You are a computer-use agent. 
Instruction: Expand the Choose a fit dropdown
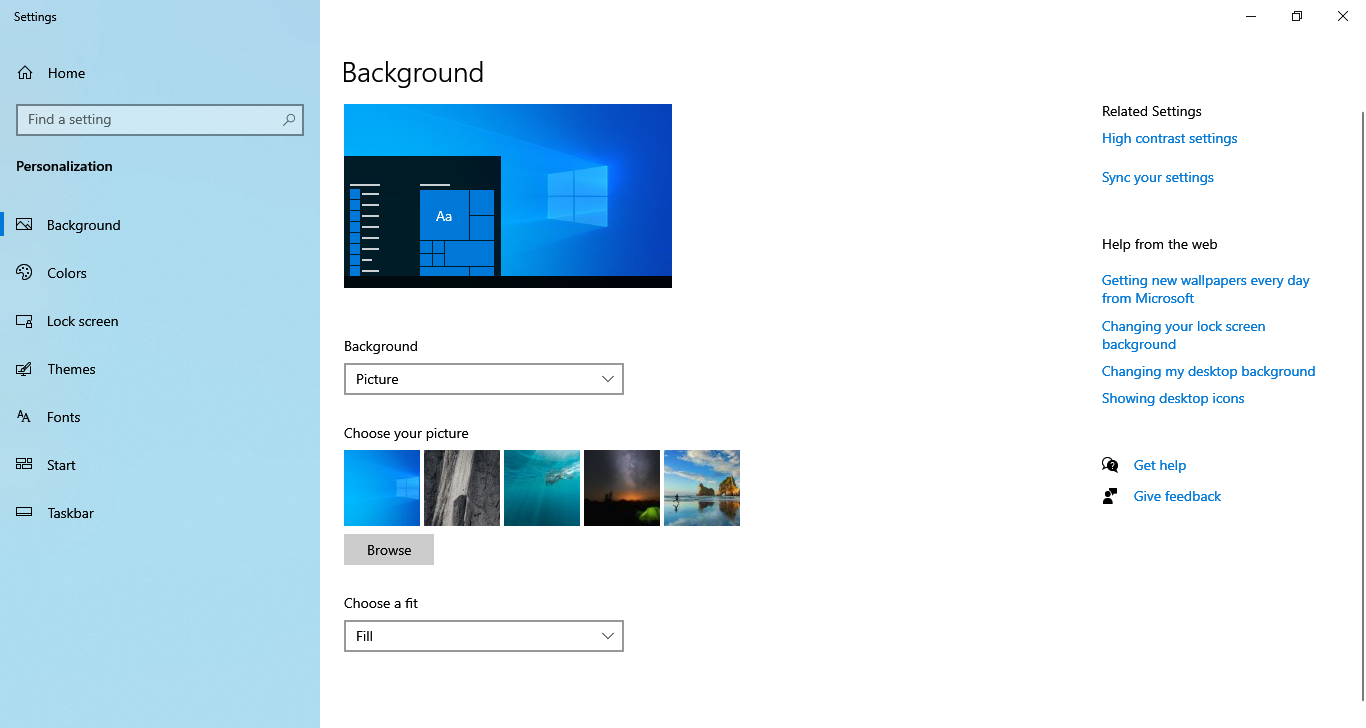(x=484, y=636)
